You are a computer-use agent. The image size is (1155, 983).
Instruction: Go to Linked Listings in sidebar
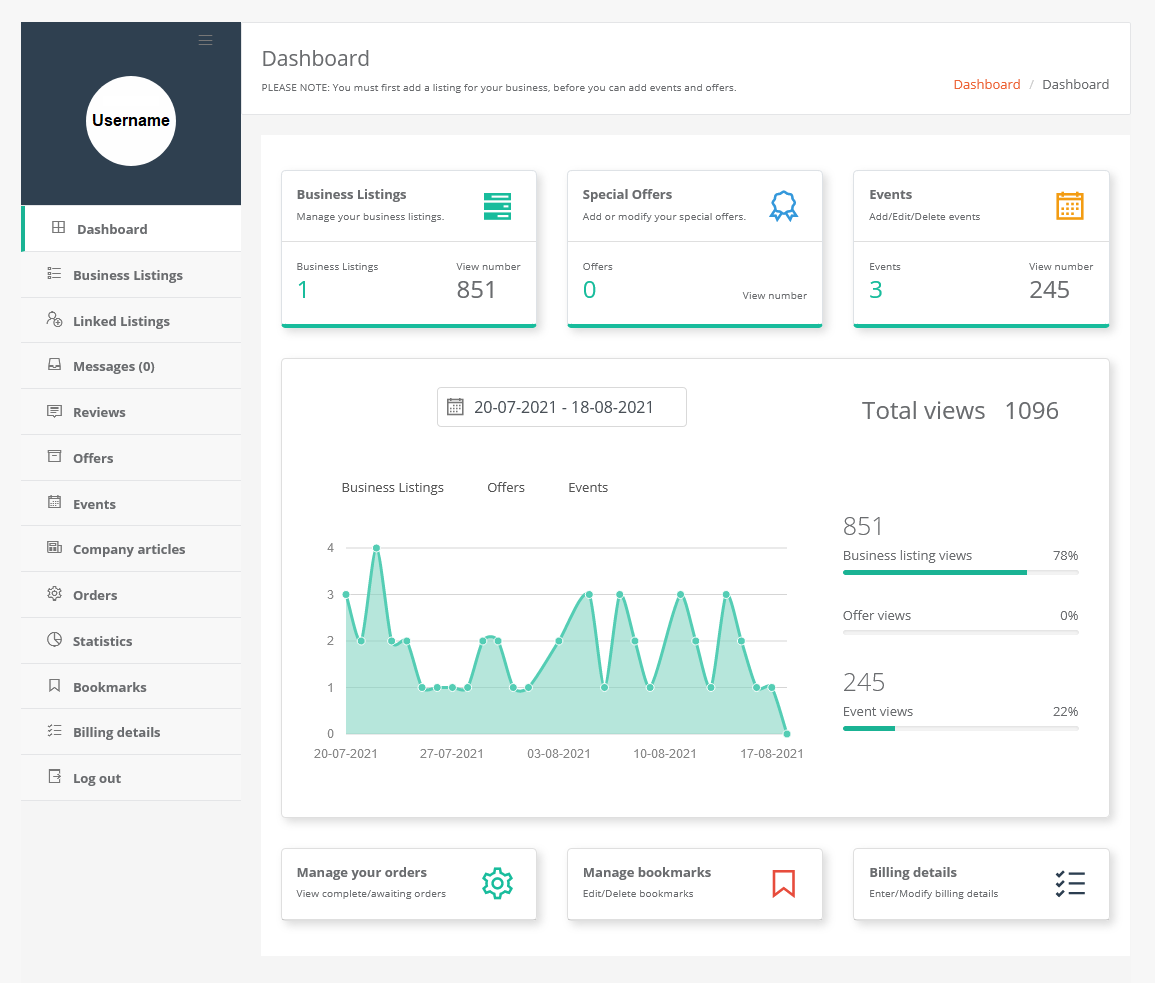[x=131, y=321]
